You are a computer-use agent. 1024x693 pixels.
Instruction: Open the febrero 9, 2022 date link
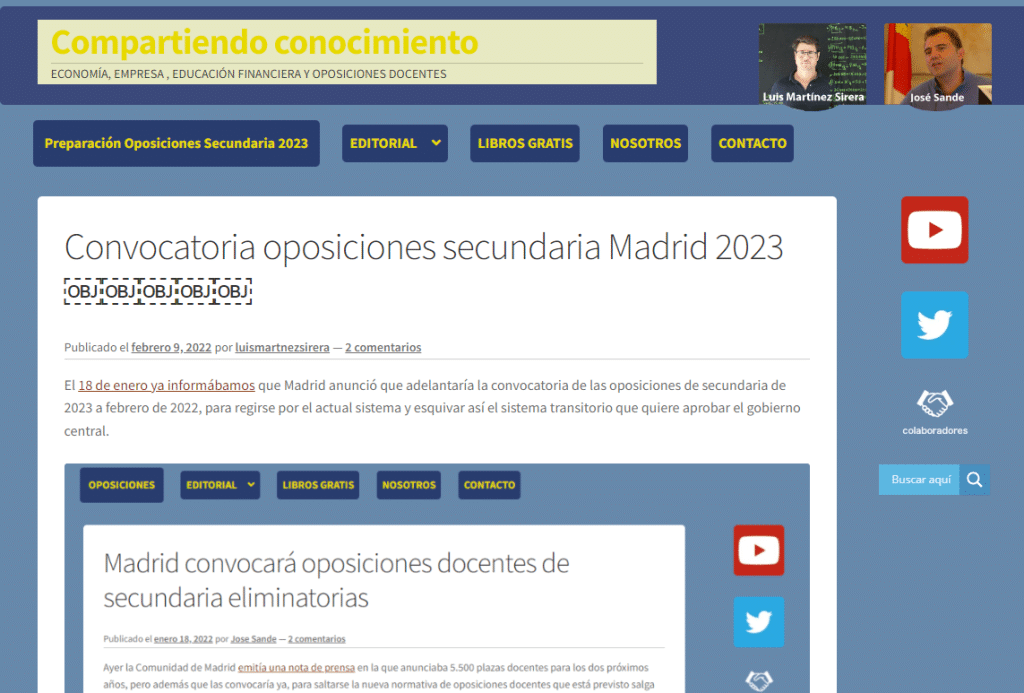coord(171,348)
